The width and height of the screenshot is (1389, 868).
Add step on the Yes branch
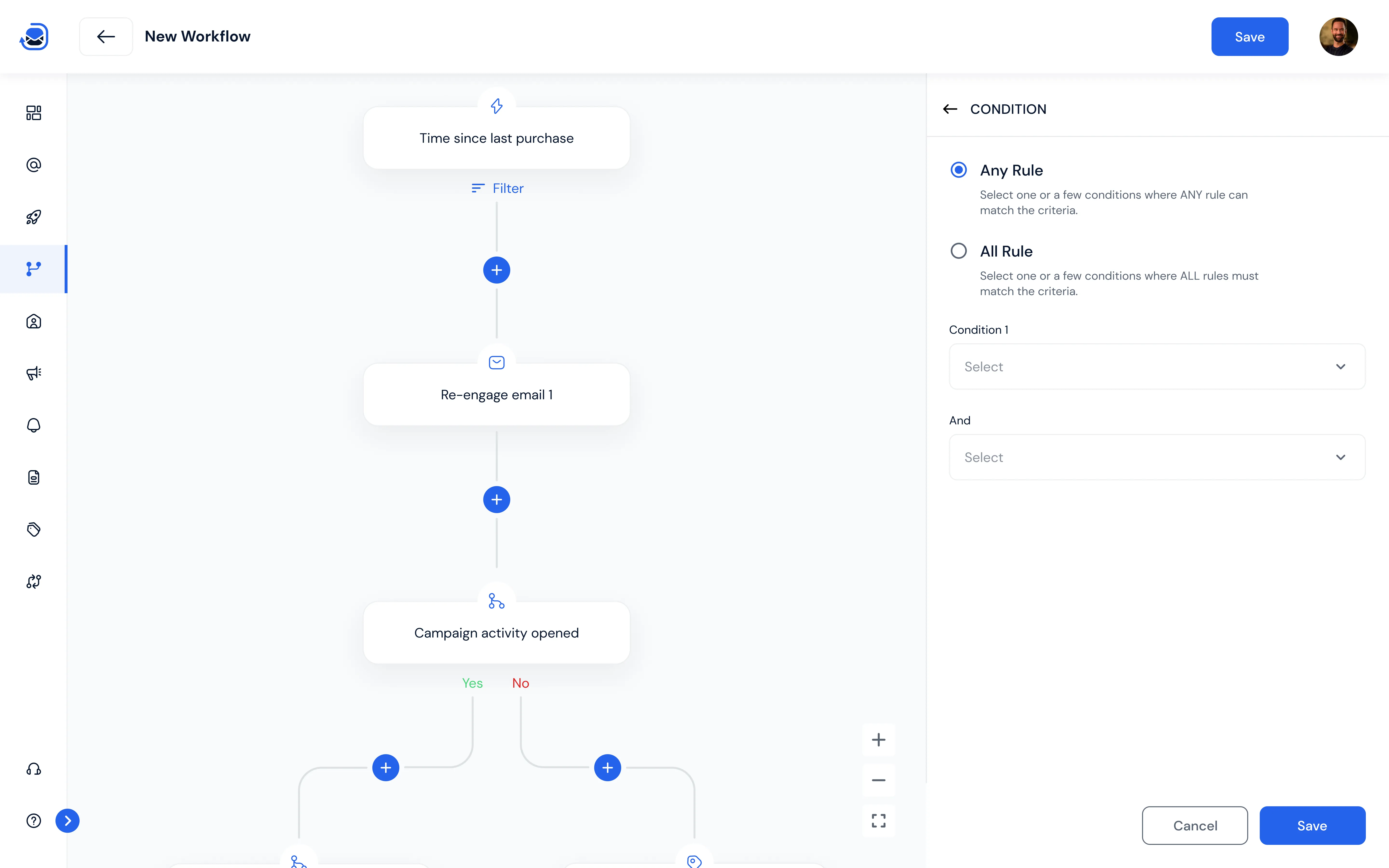[386, 767]
